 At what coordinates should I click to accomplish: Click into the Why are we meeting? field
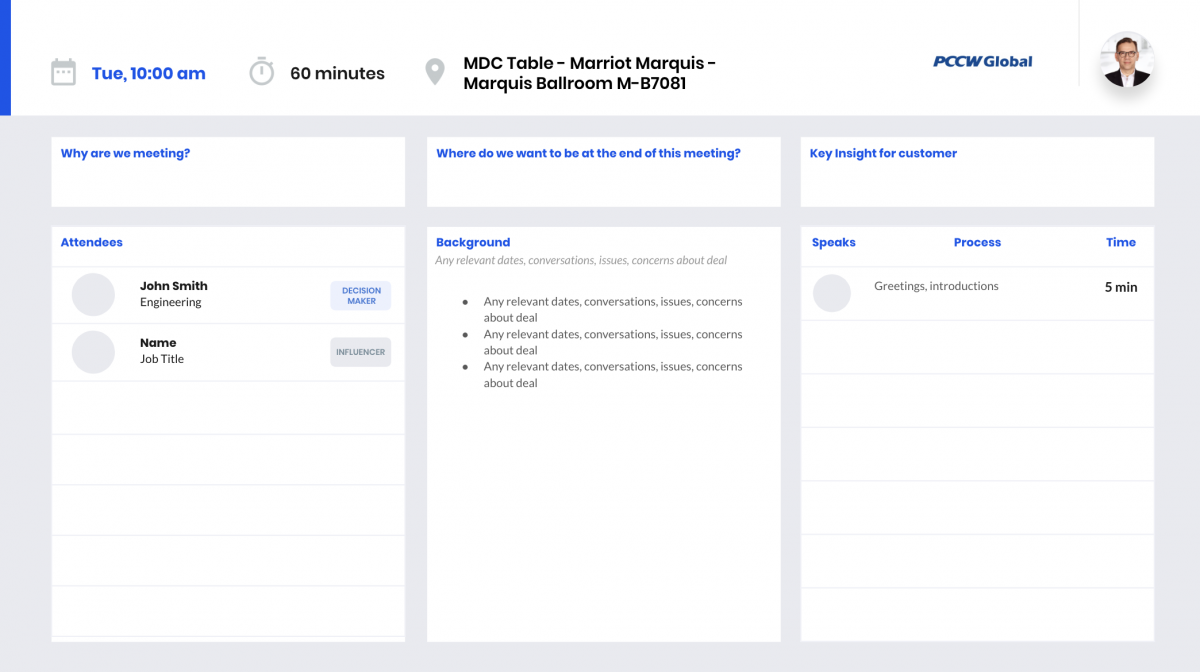coord(228,172)
